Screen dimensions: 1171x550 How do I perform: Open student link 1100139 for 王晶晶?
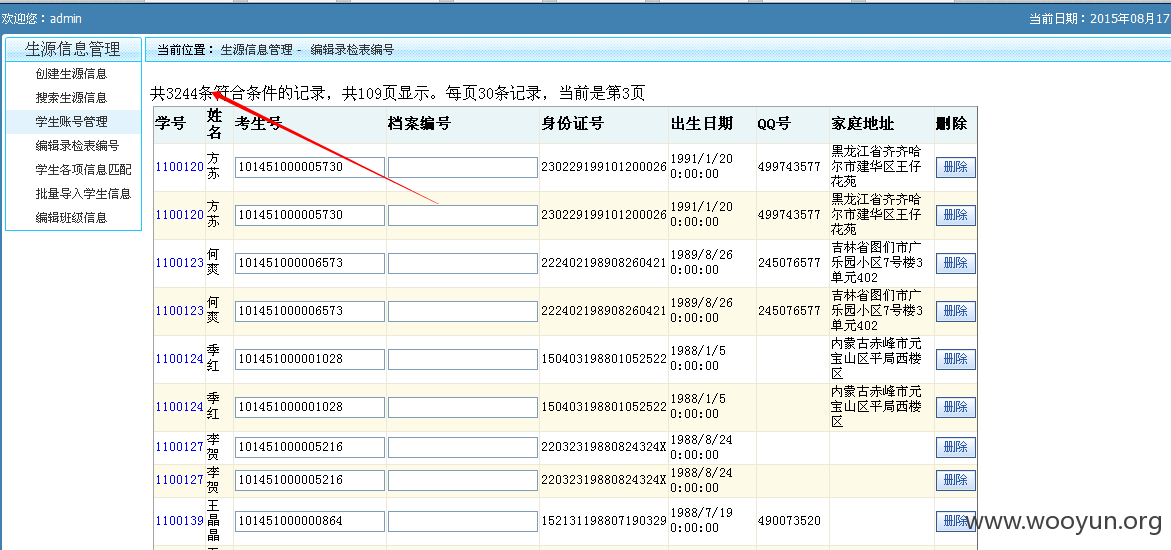[179, 520]
